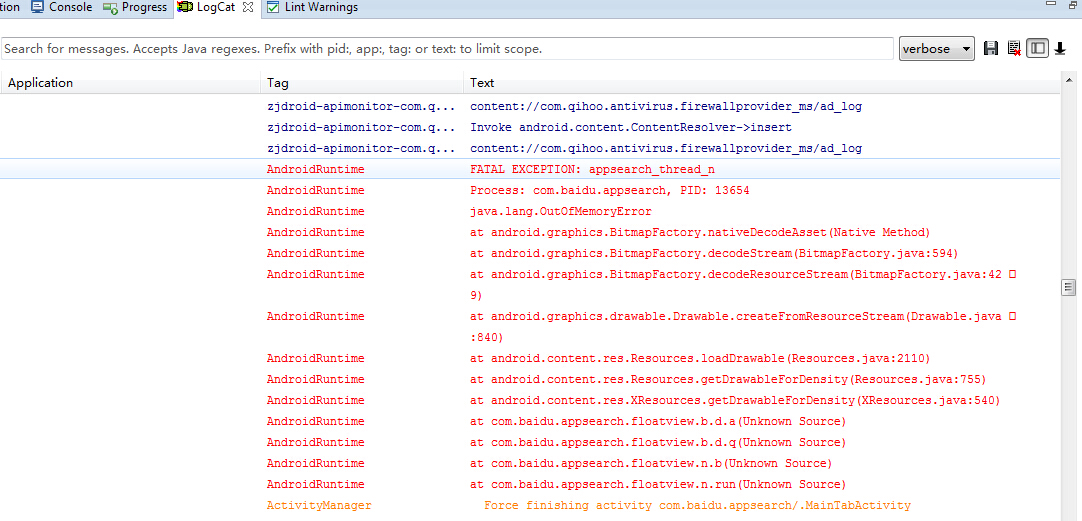The height and width of the screenshot is (521, 1082).
Task: Select the java.lang.OutOfMemoryError row
Action: coord(530,211)
